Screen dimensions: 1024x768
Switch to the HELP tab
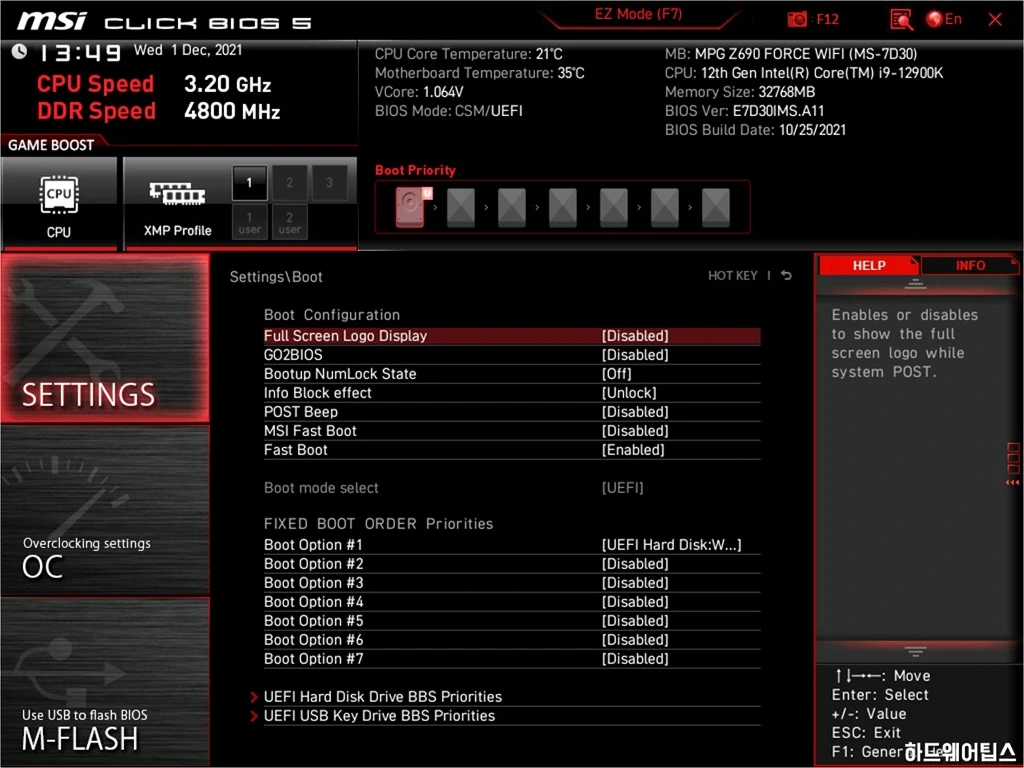(869, 265)
